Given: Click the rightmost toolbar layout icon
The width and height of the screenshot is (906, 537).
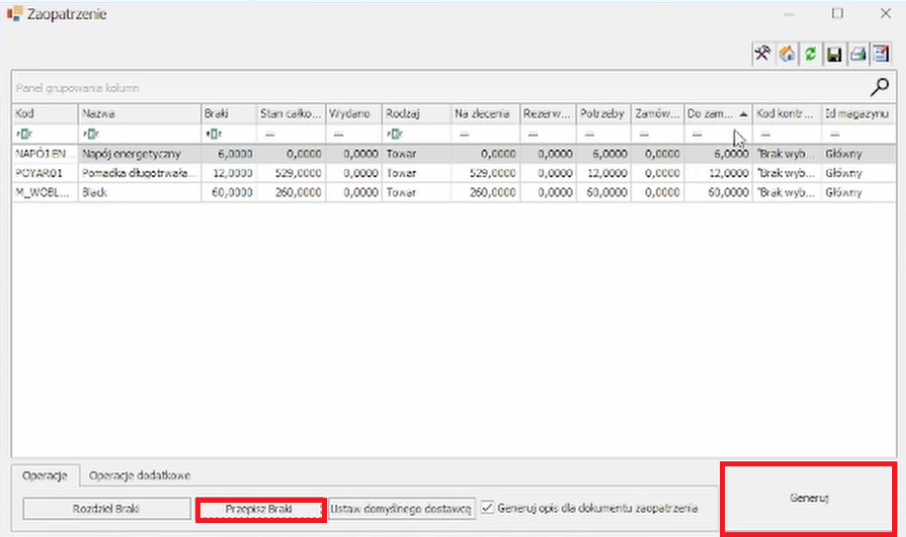Looking at the screenshot, I should tap(880, 55).
